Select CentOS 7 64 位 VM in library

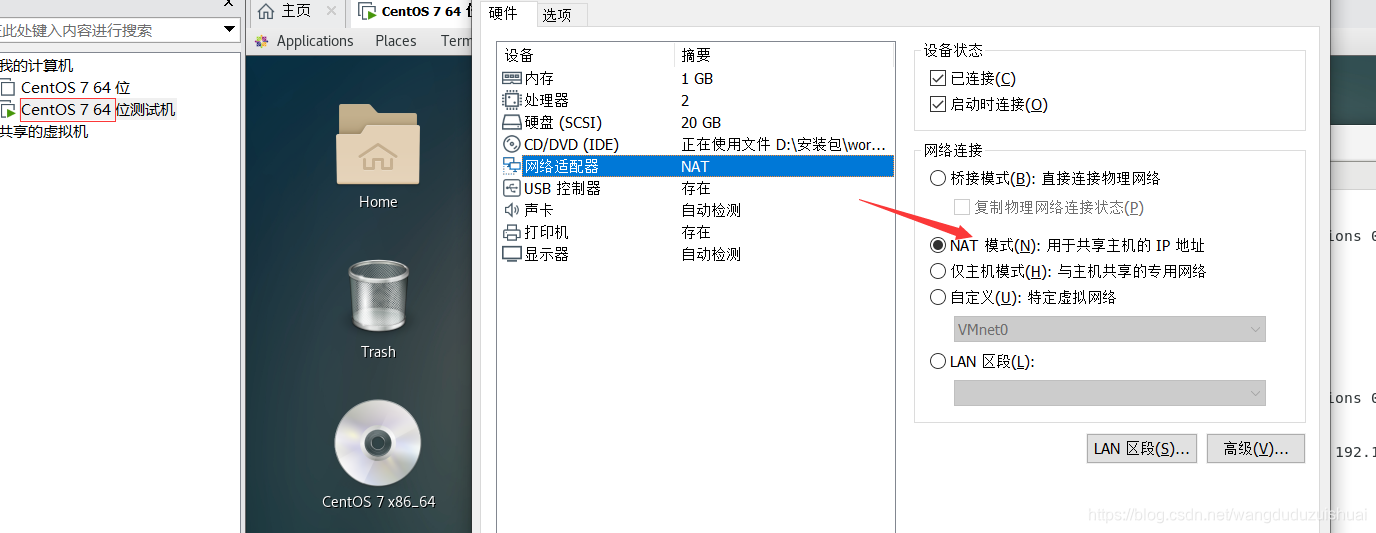[76, 88]
